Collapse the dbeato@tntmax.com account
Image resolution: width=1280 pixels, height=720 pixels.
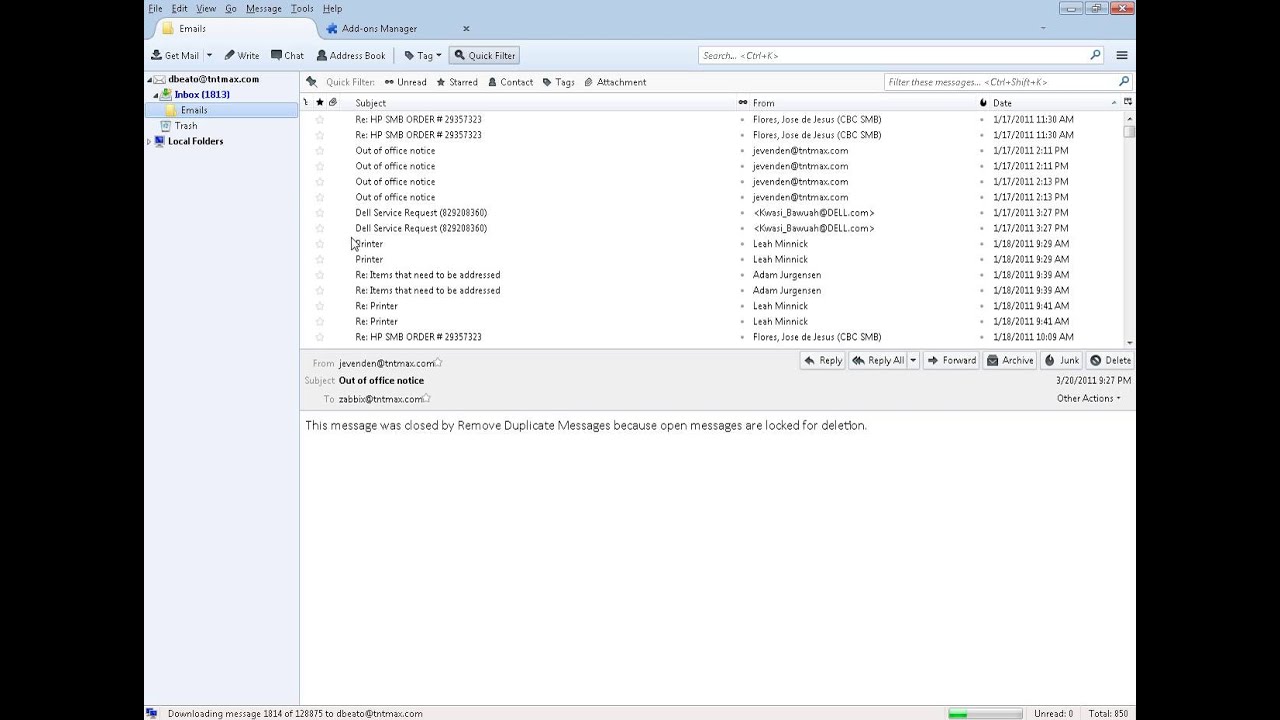tap(150, 79)
